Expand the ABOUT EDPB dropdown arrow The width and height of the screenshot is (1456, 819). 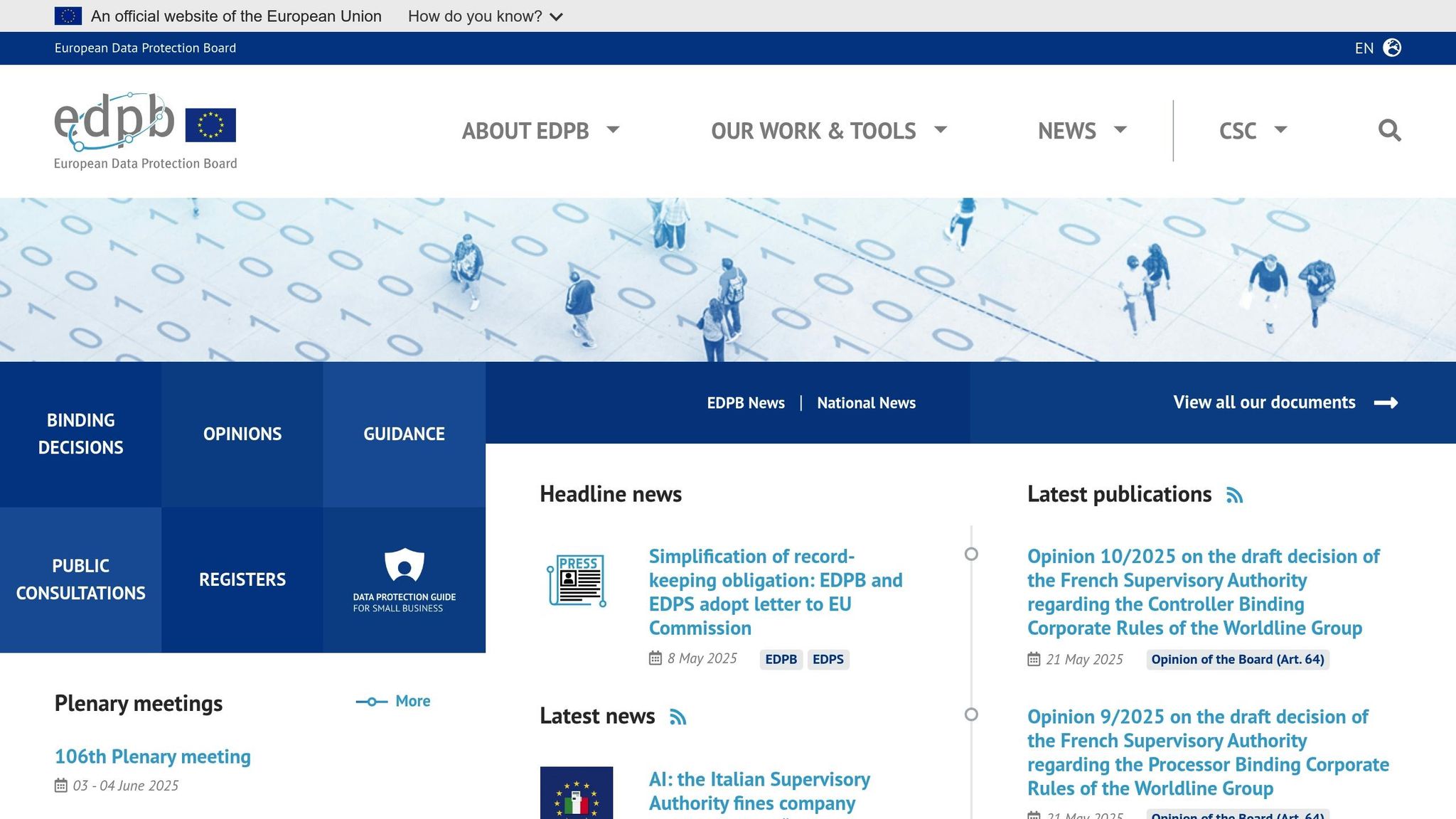coord(613,129)
